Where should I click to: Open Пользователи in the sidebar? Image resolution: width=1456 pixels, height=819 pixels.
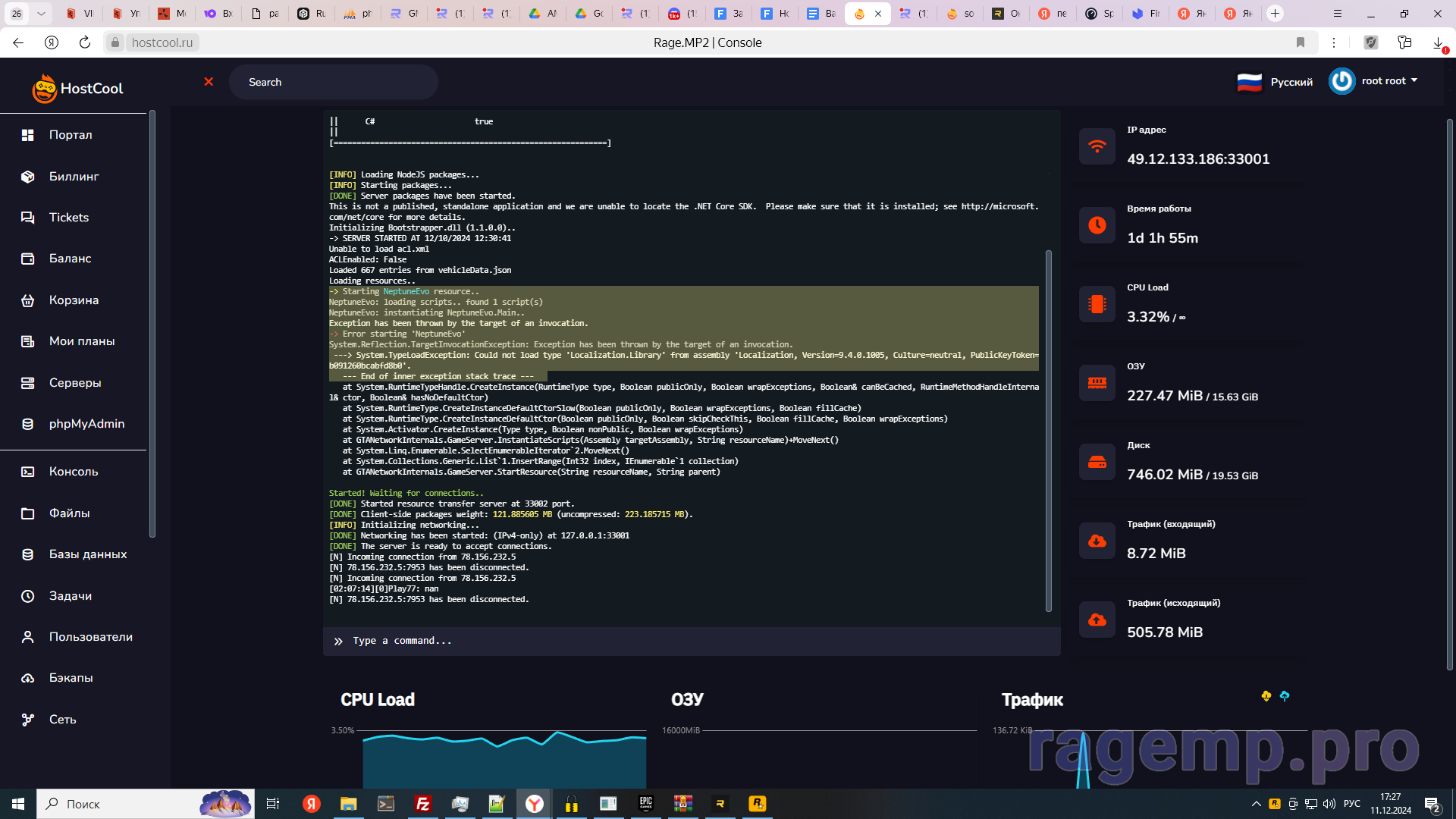coord(90,637)
